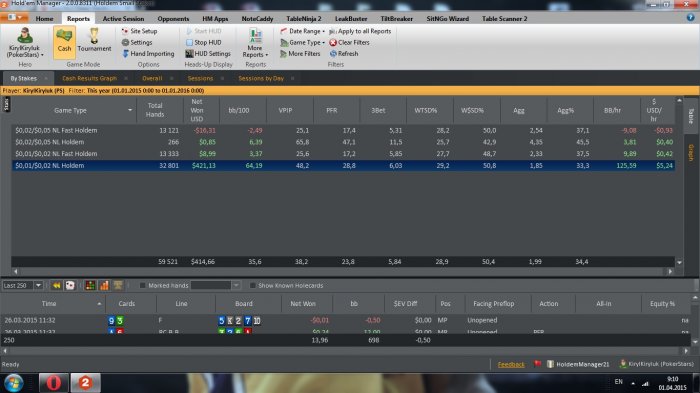Toggle the Show Known Holecards checkbox
The image size is (700, 393).
pyautogui.click(x=252, y=285)
